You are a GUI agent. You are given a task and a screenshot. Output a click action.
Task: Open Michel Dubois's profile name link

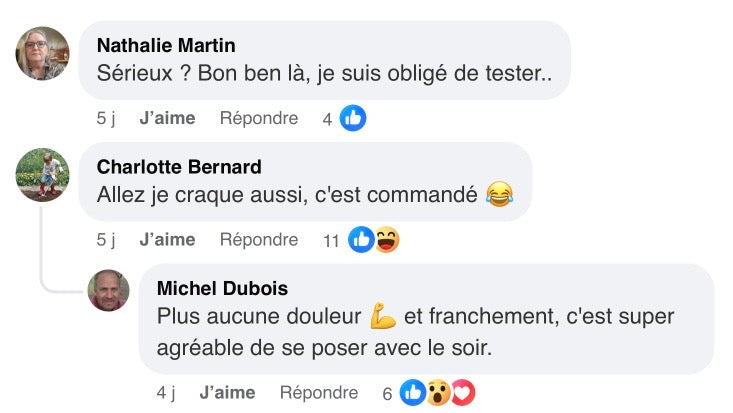pyautogui.click(x=223, y=288)
